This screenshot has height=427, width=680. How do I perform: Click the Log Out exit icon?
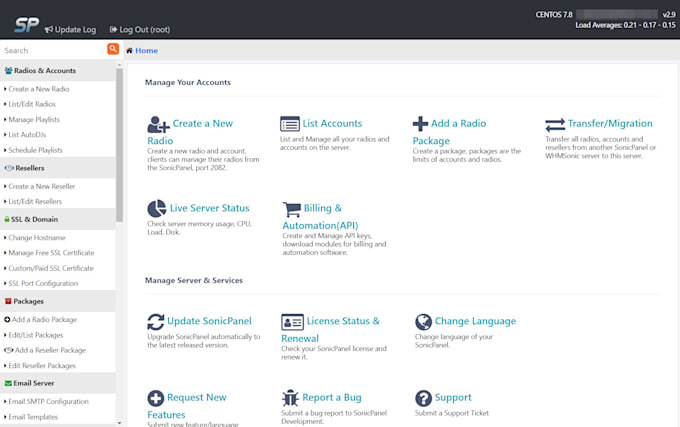coord(113,29)
